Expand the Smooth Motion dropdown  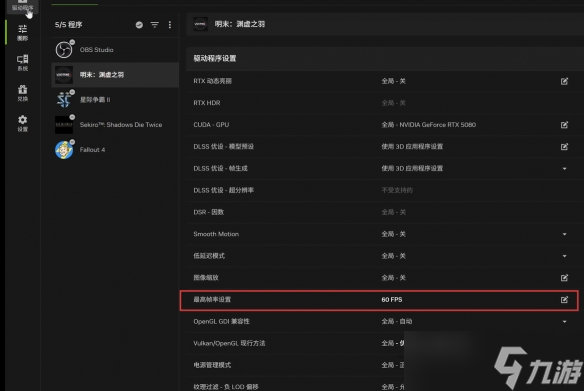pos(565,234)
